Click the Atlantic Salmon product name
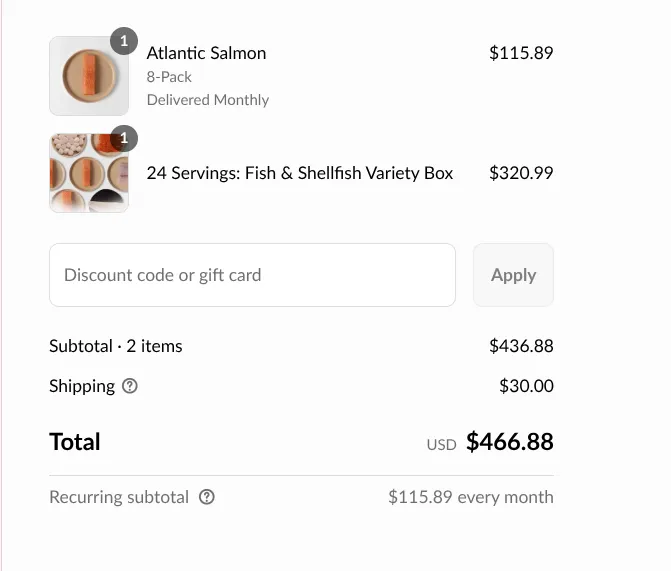 (x=206, y=53)
